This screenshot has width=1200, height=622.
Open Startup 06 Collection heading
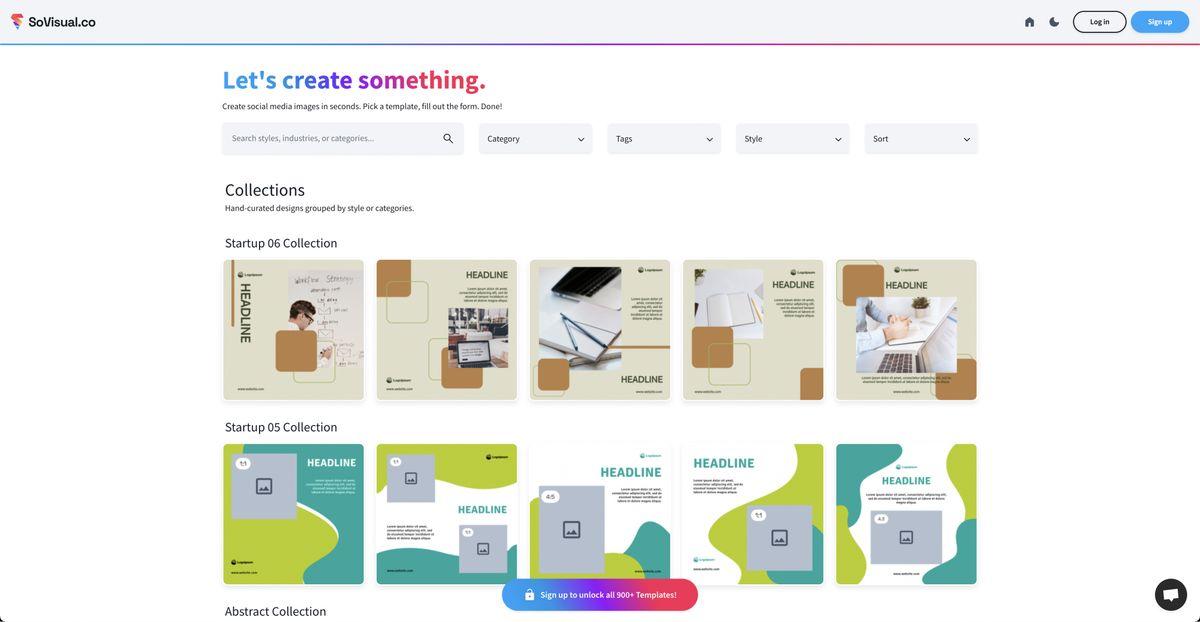tap(281, 243)
